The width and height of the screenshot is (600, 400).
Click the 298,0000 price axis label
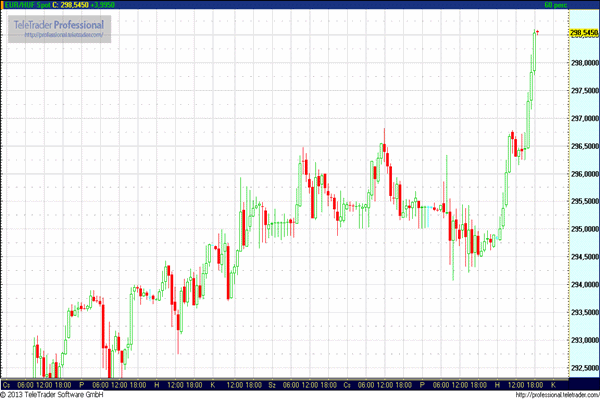click(583, 62)
